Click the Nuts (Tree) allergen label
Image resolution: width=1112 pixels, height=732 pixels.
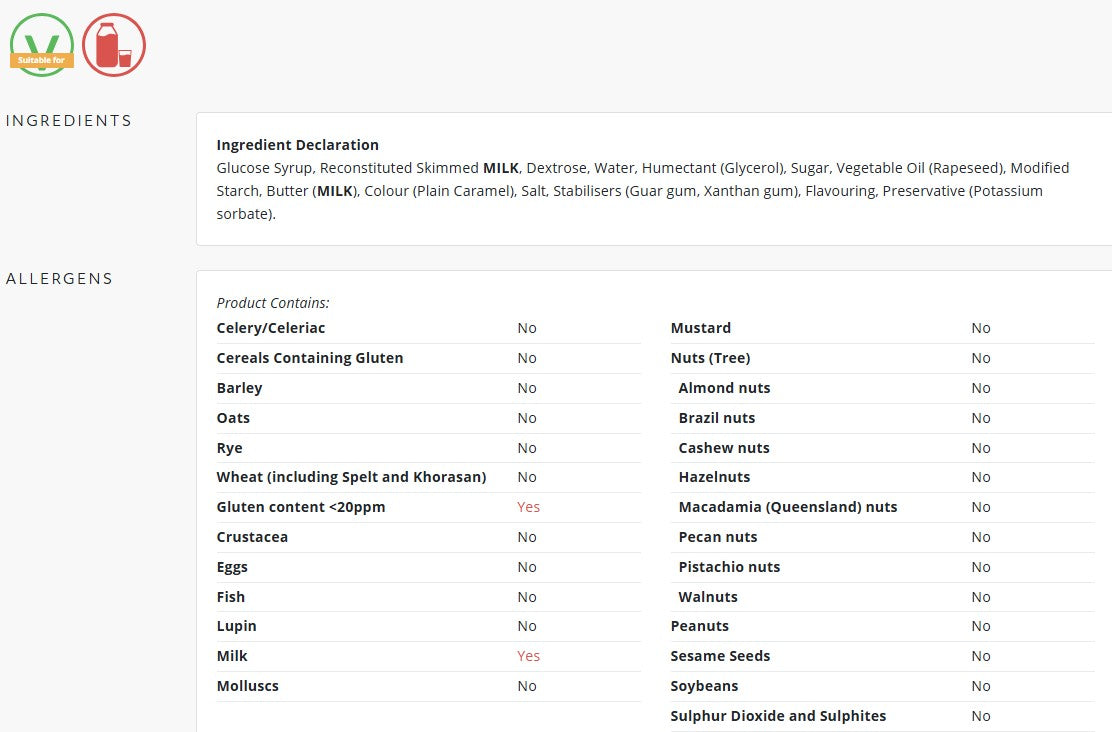[x=711, y=358]
